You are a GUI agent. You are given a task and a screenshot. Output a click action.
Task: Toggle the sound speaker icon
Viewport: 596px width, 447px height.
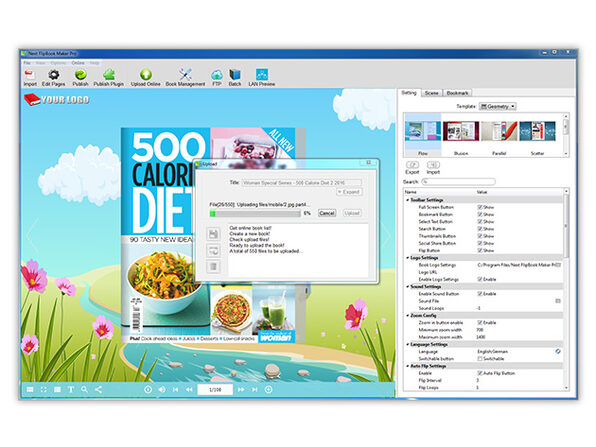click(162, 389)
